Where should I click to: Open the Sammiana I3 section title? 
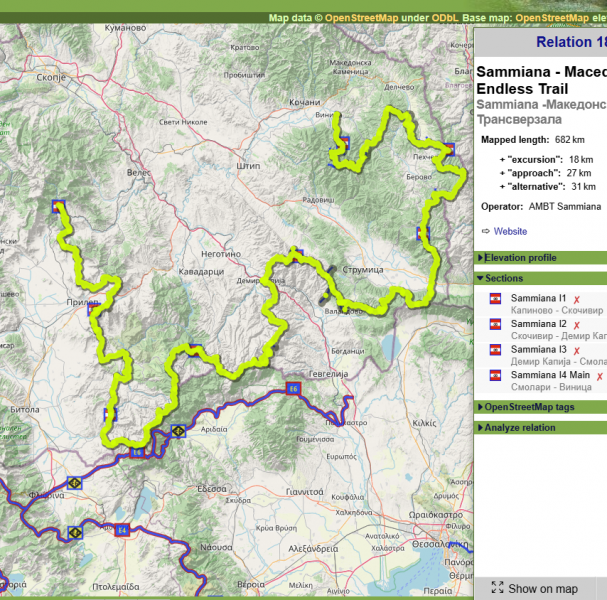(x=538, y=349)
